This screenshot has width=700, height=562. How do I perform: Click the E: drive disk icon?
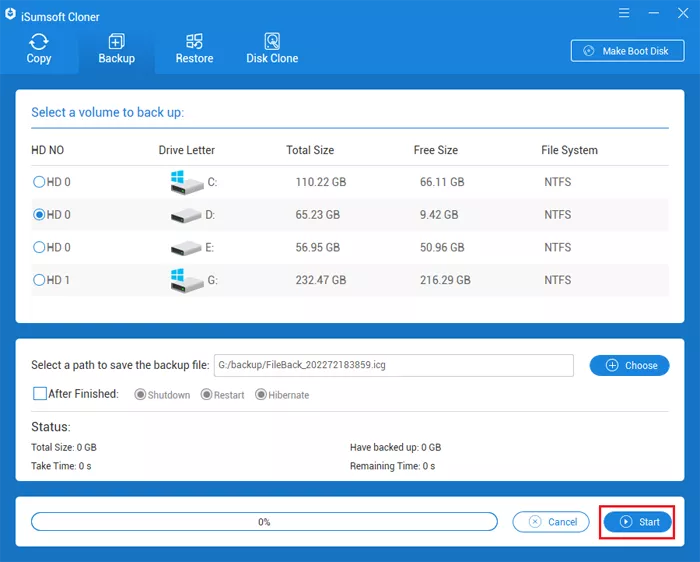pos(186,248)
